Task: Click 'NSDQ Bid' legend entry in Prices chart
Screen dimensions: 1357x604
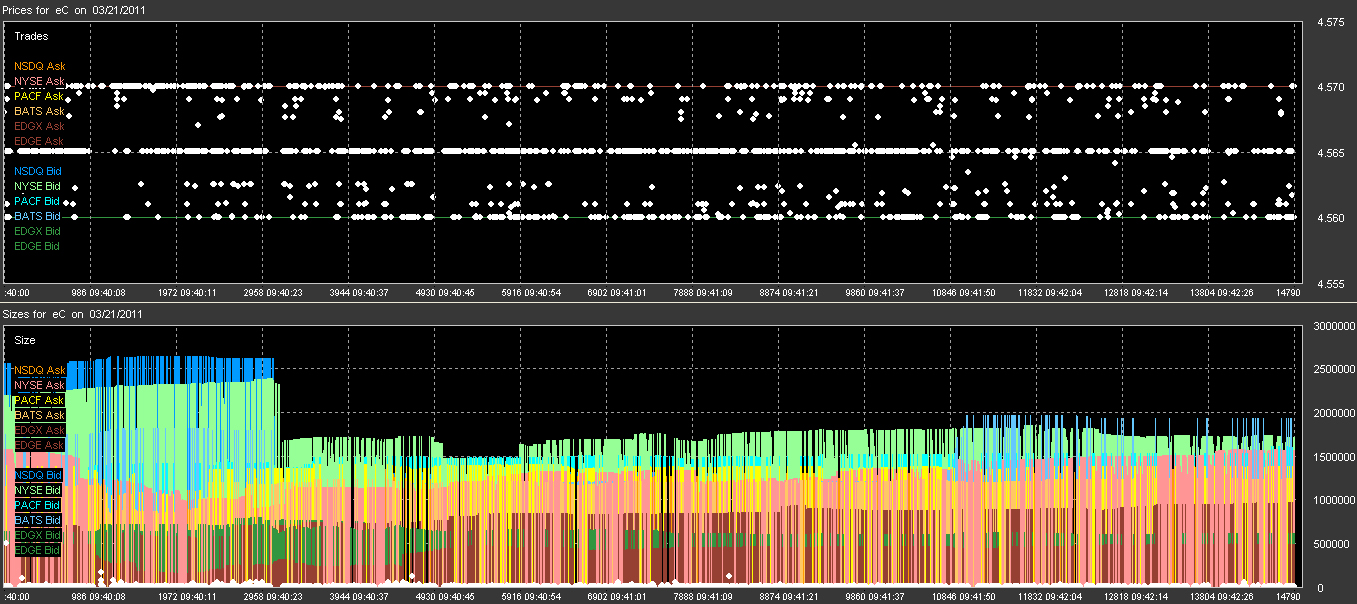Action: point(38,171)
